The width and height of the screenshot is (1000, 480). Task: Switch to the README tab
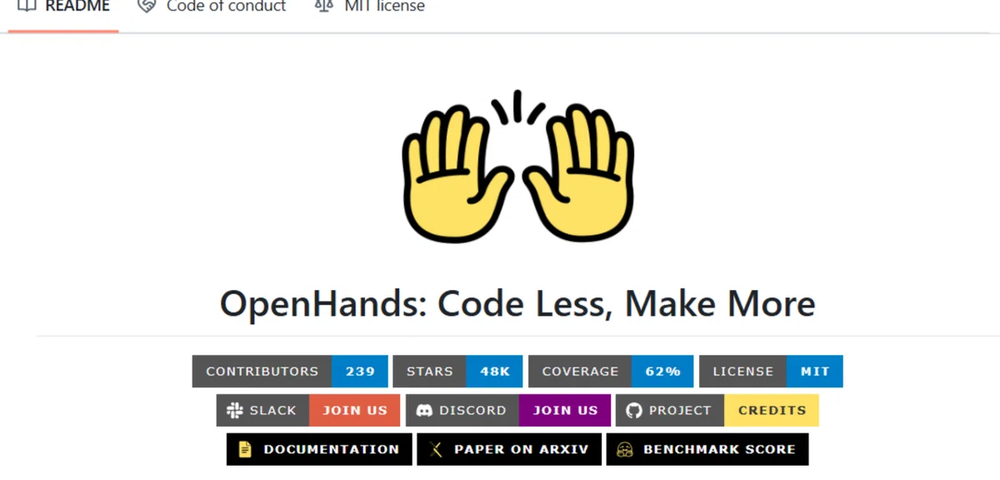(63, 8)
